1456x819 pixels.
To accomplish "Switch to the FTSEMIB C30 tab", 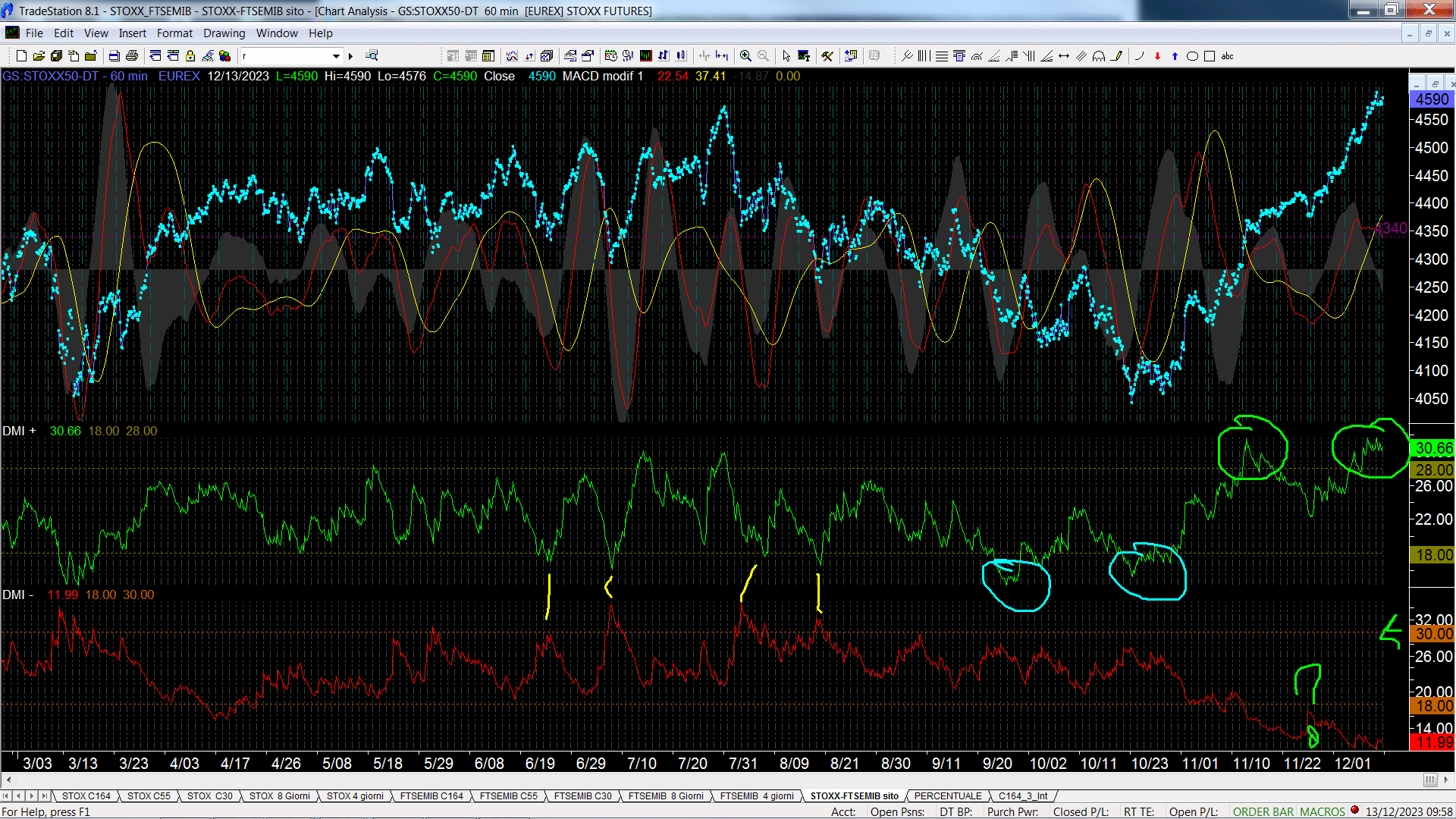I will [x=582, y=795].
